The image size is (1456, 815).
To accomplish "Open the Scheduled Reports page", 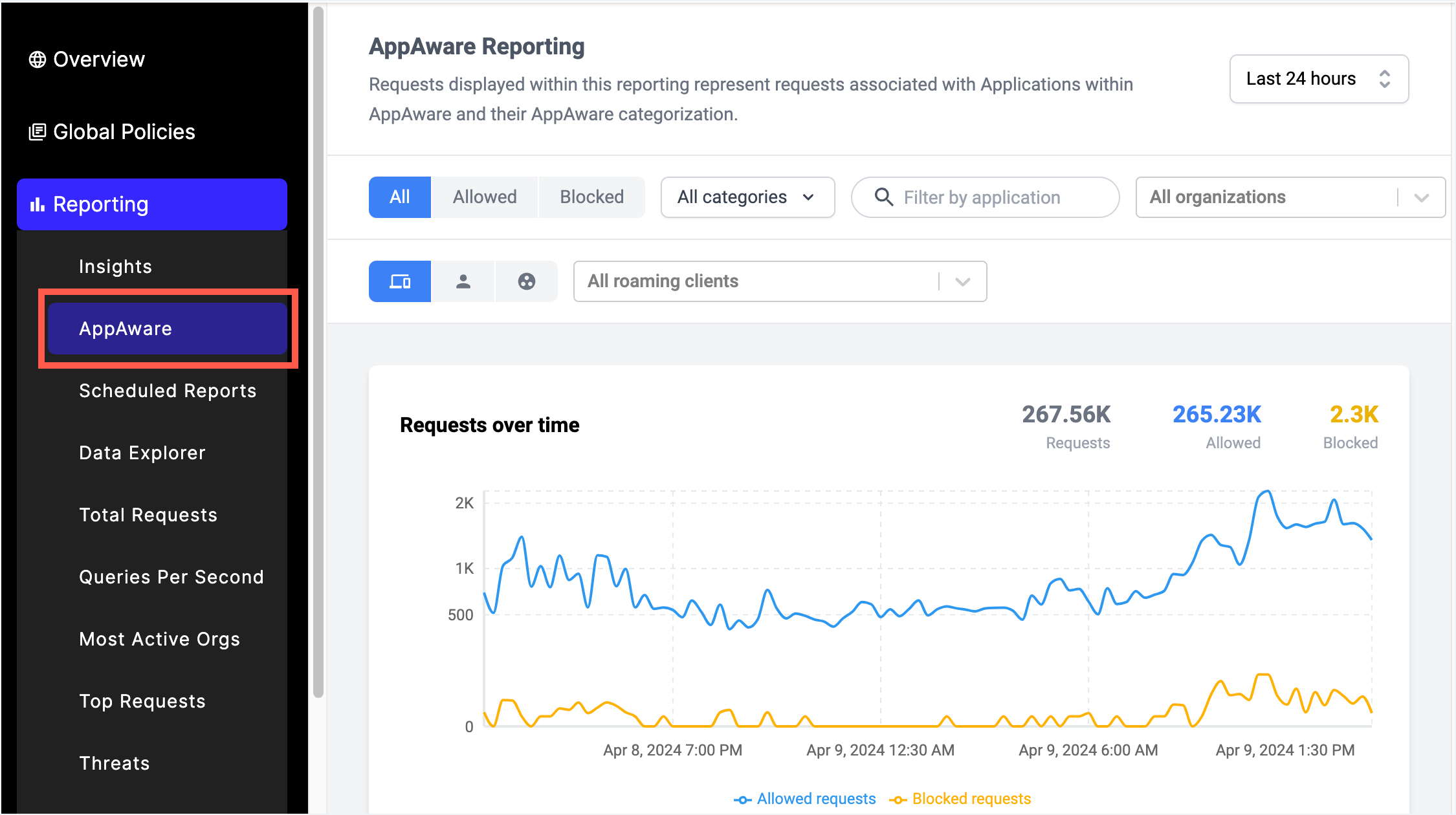I will click(x=168, y=390).
